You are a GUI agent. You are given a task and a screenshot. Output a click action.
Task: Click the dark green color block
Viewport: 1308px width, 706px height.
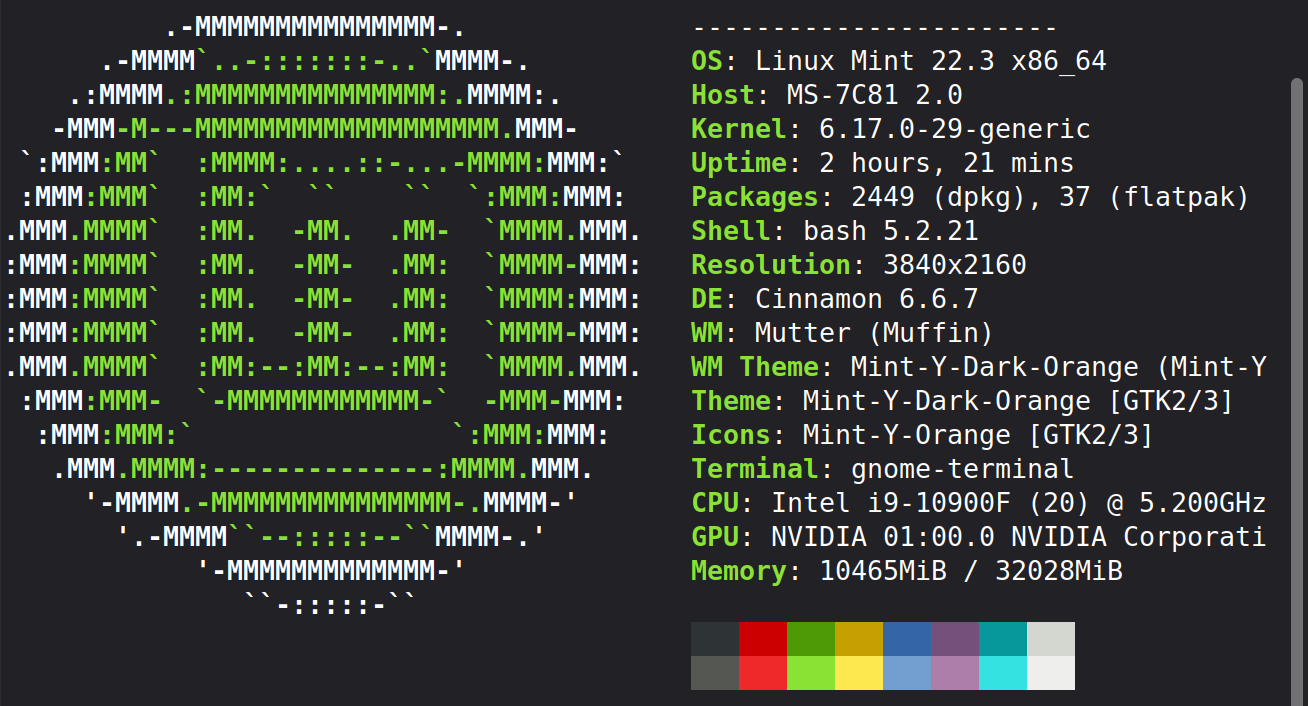click(811, 639)
